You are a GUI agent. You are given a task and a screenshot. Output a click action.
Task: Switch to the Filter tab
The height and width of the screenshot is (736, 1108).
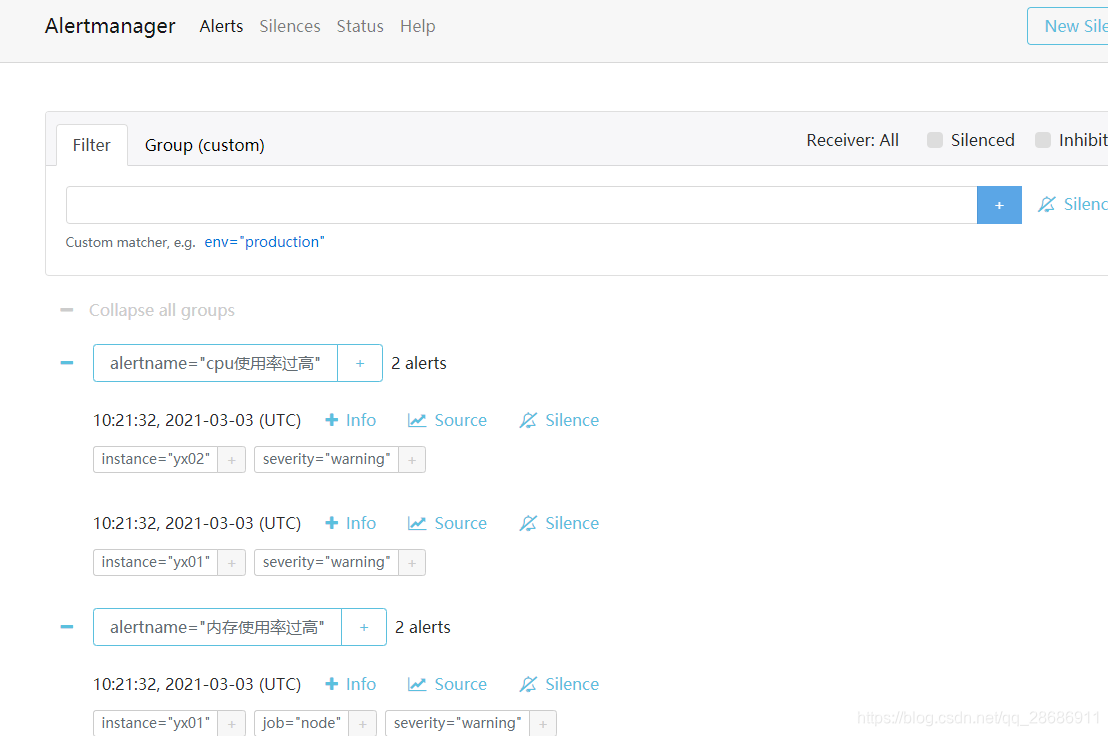[x=92, y=145]
